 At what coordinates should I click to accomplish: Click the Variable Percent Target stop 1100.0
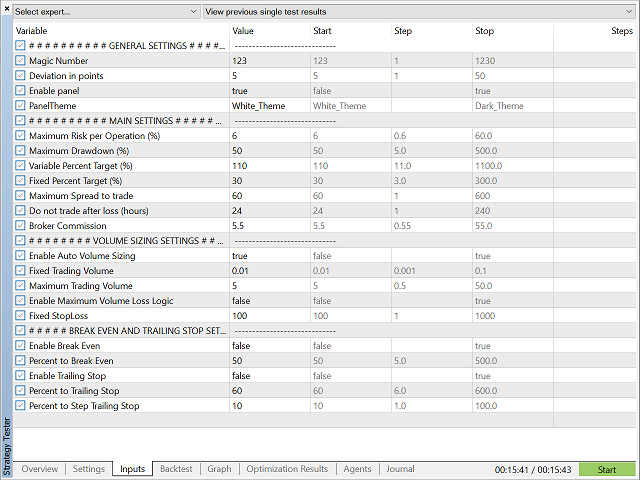[x=488, y=166]
